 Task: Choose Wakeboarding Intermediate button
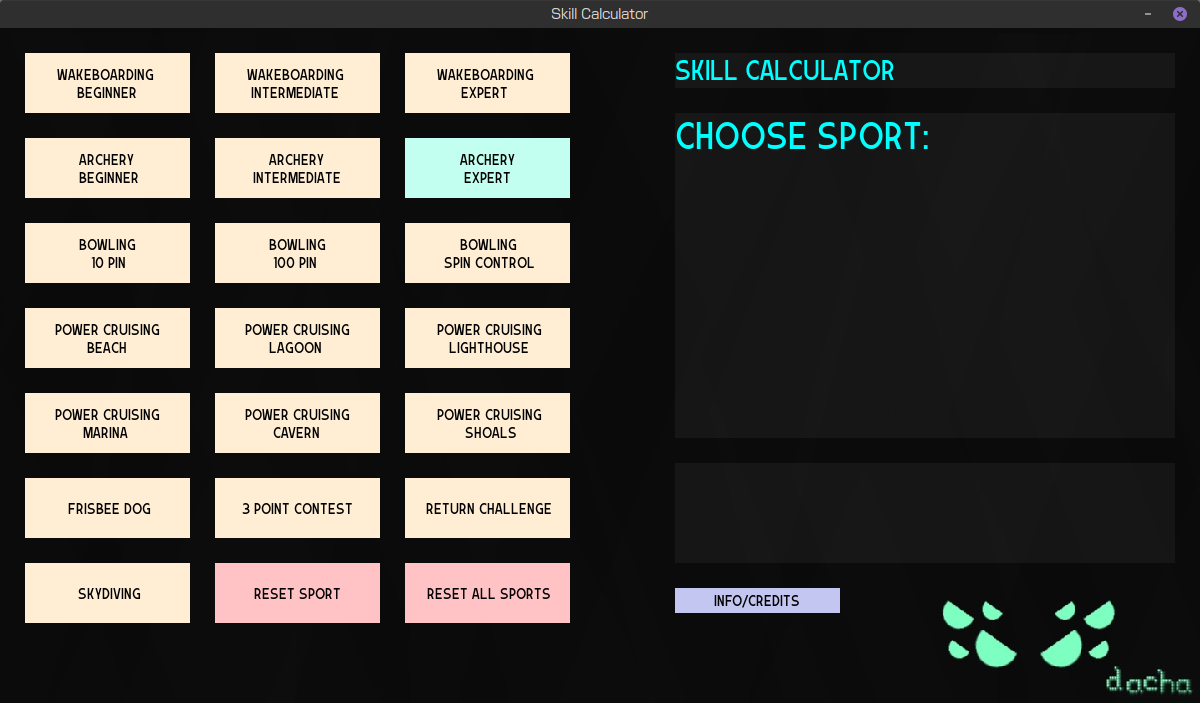pyautogui.click(x=297, y=83)
